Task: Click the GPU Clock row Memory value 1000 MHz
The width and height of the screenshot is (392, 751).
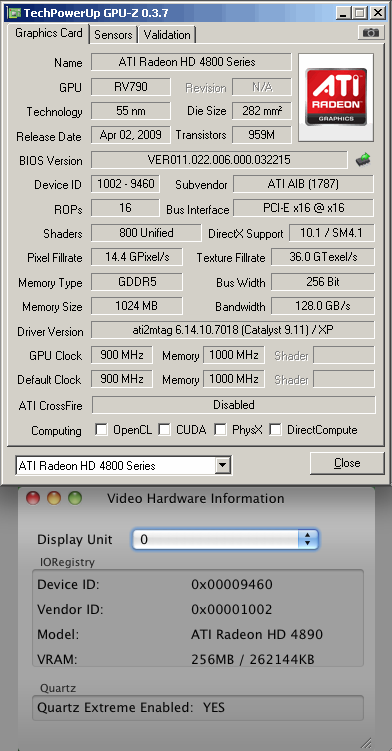Action: (x=234, y=355)
